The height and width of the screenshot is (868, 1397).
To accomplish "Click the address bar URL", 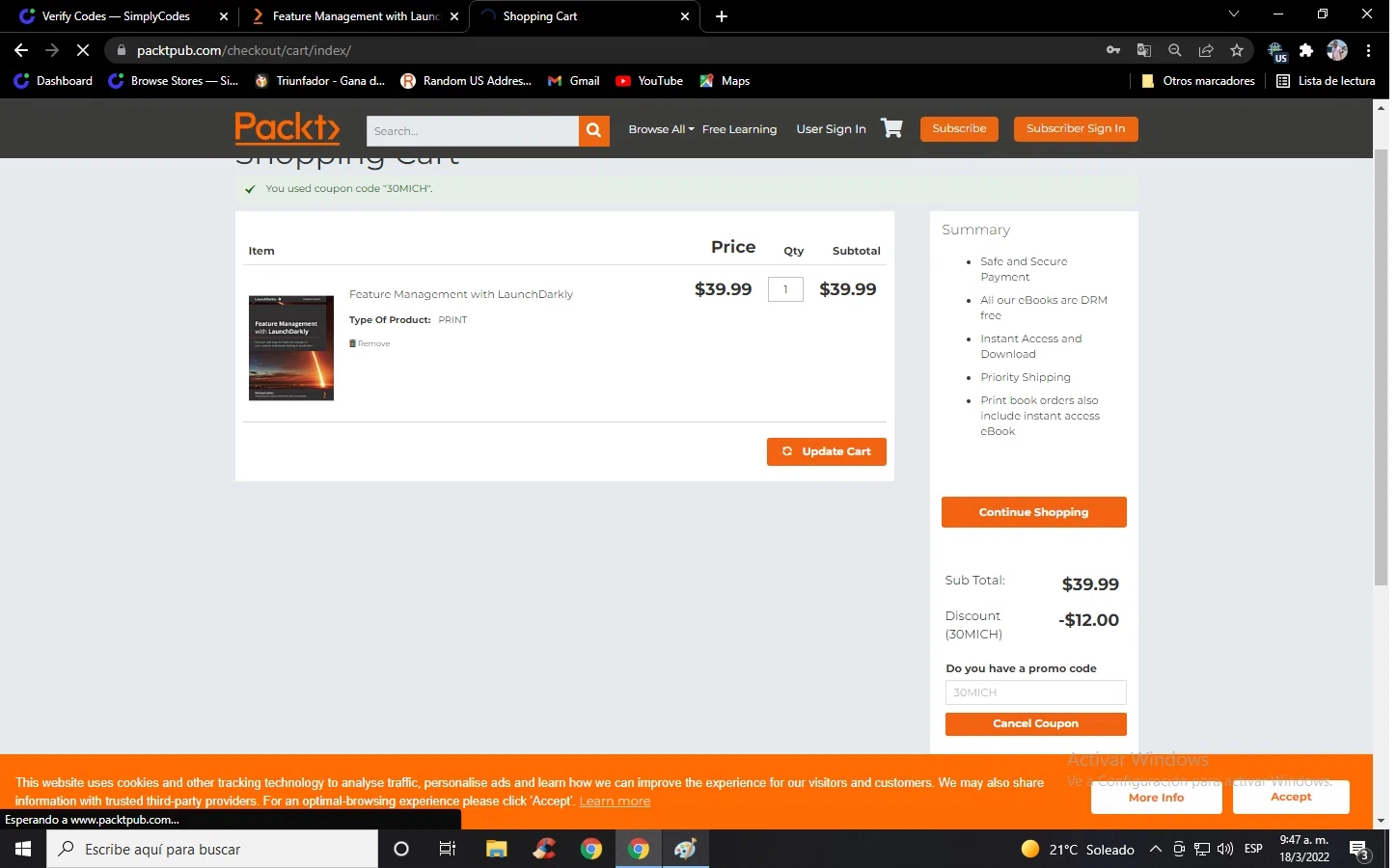I will [x=243, y=50].
